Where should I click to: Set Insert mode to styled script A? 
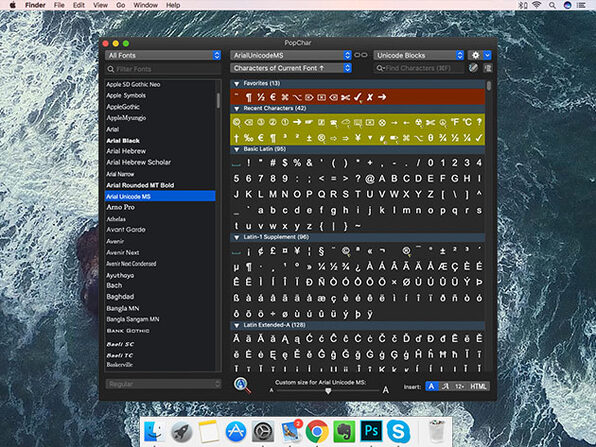[445, 386]
